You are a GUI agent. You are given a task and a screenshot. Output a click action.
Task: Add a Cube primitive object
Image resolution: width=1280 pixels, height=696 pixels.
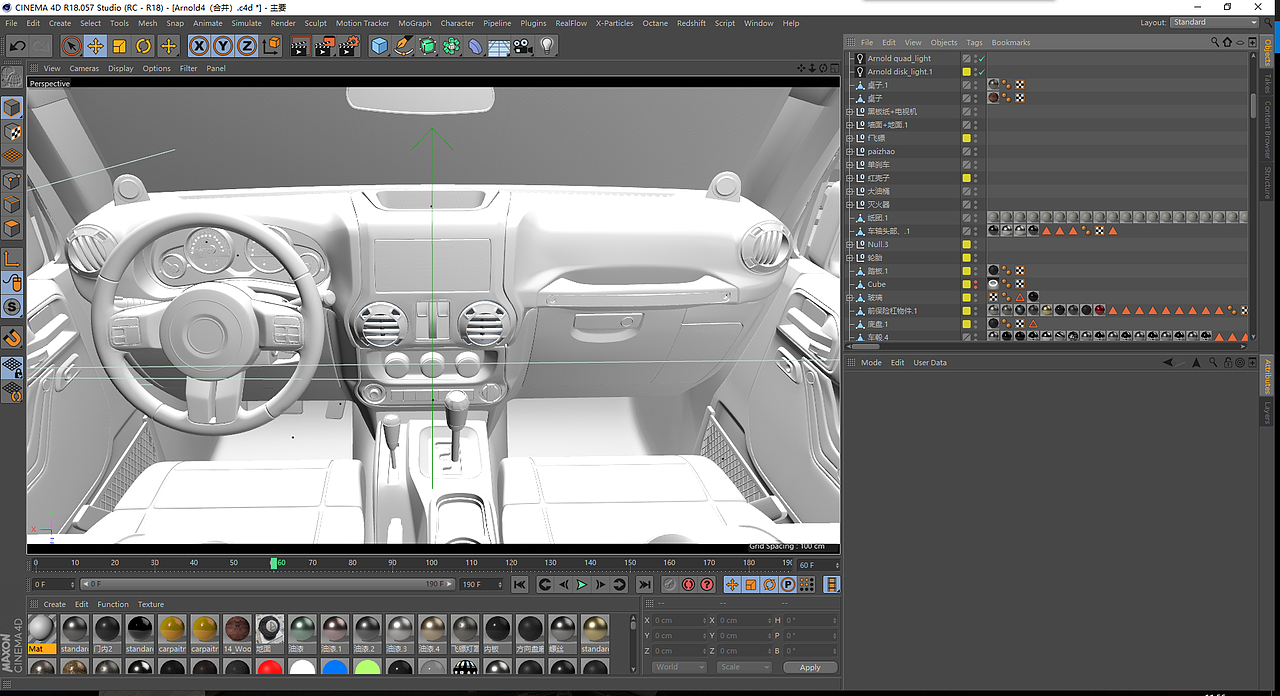(379, 46)
